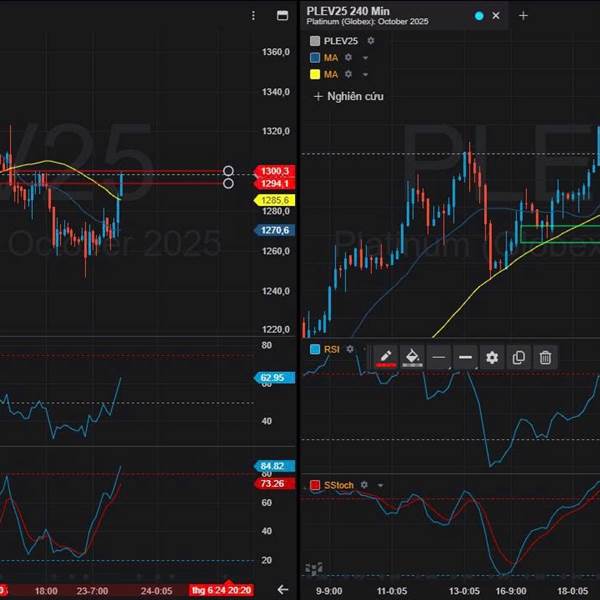Click the 11-0:05 time axis label
This screenshot has width=600, height=600.
[391, 591]
